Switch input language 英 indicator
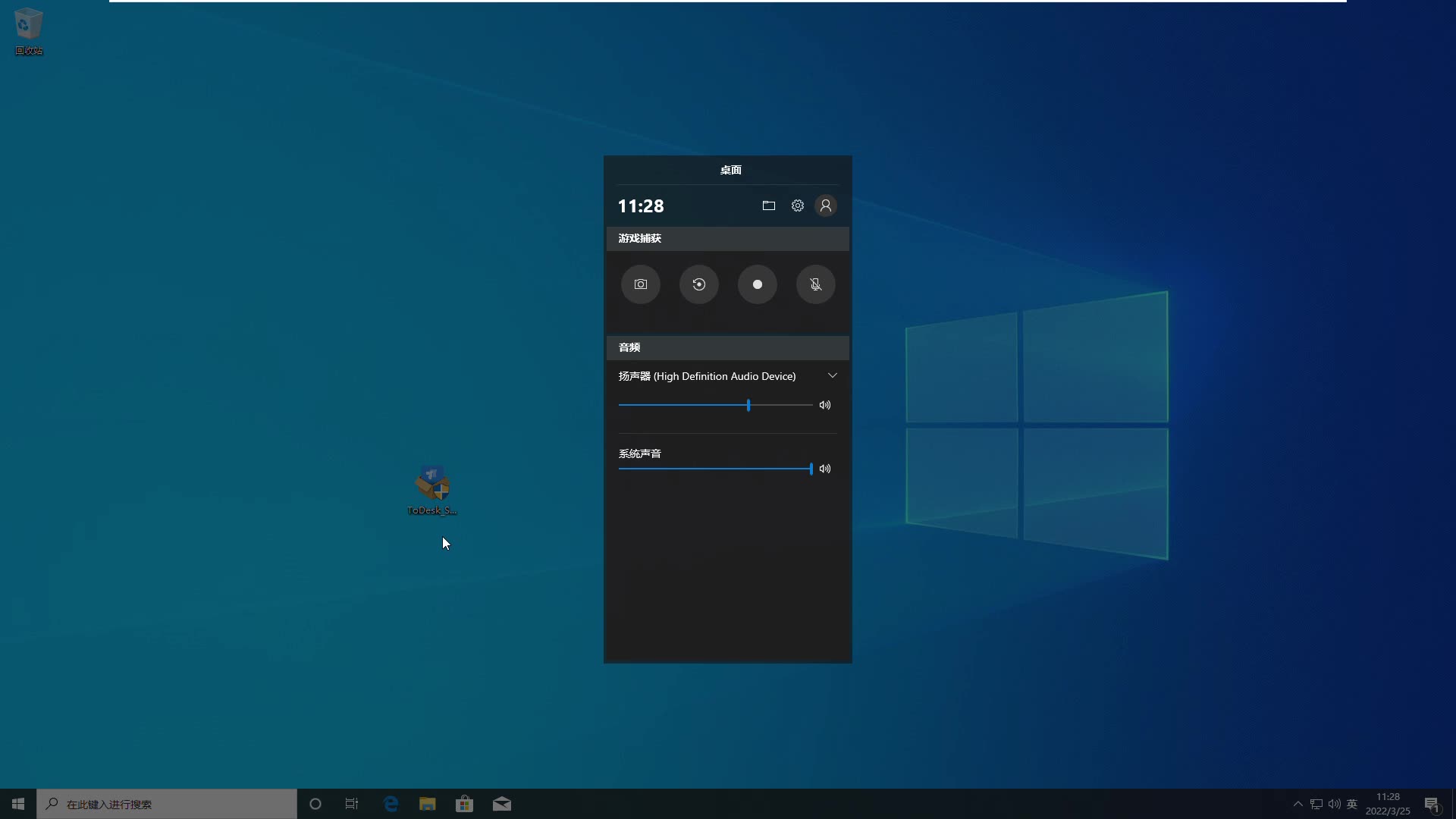Screen dimensions: 1456x819 (1352, 804)
